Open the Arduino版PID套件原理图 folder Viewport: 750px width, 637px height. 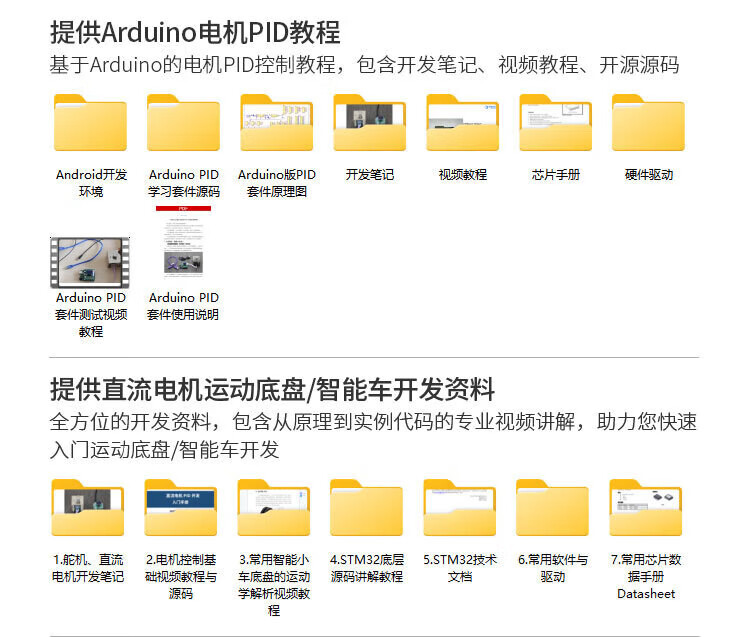point(277,125)
